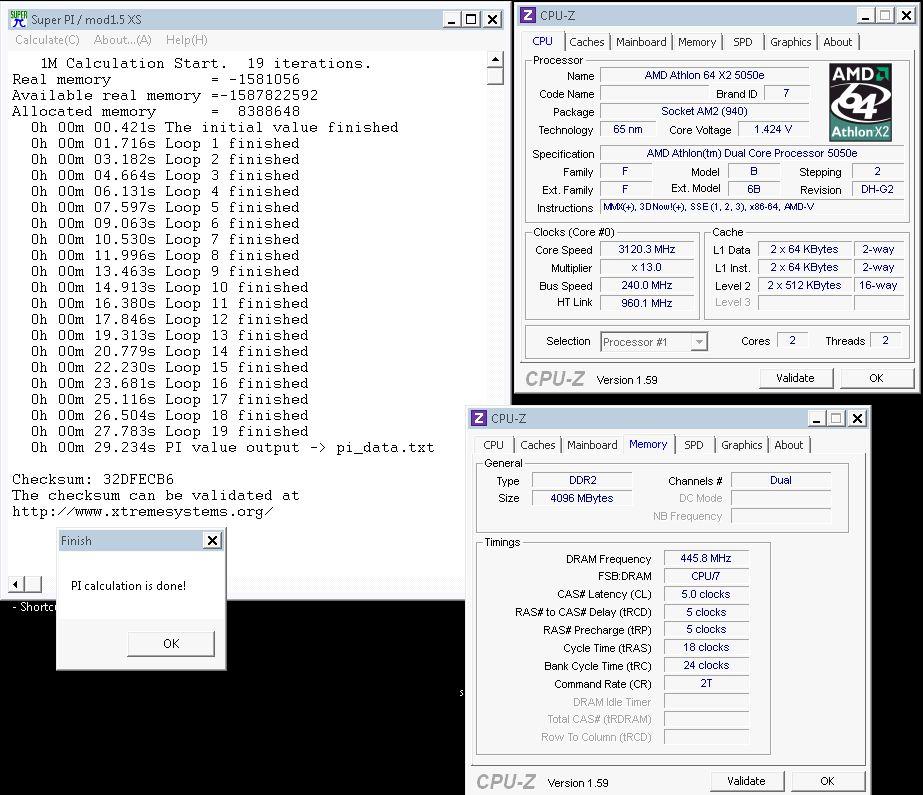923x795 pixels.
Task: Close the Finish dialog with X button
Action: tap(212, 540)
